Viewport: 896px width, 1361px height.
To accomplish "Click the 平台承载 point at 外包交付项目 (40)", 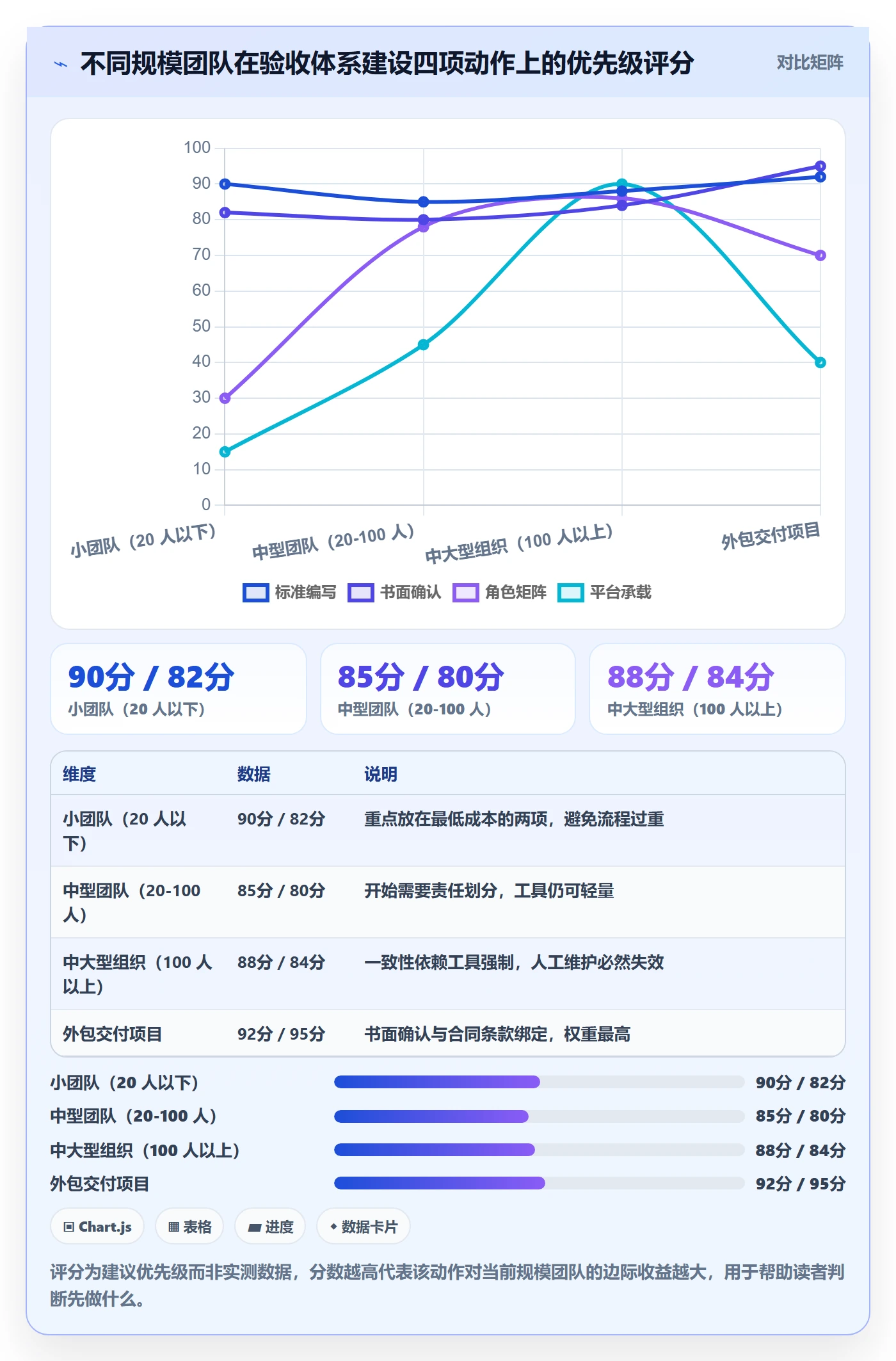I will [820, 362].
